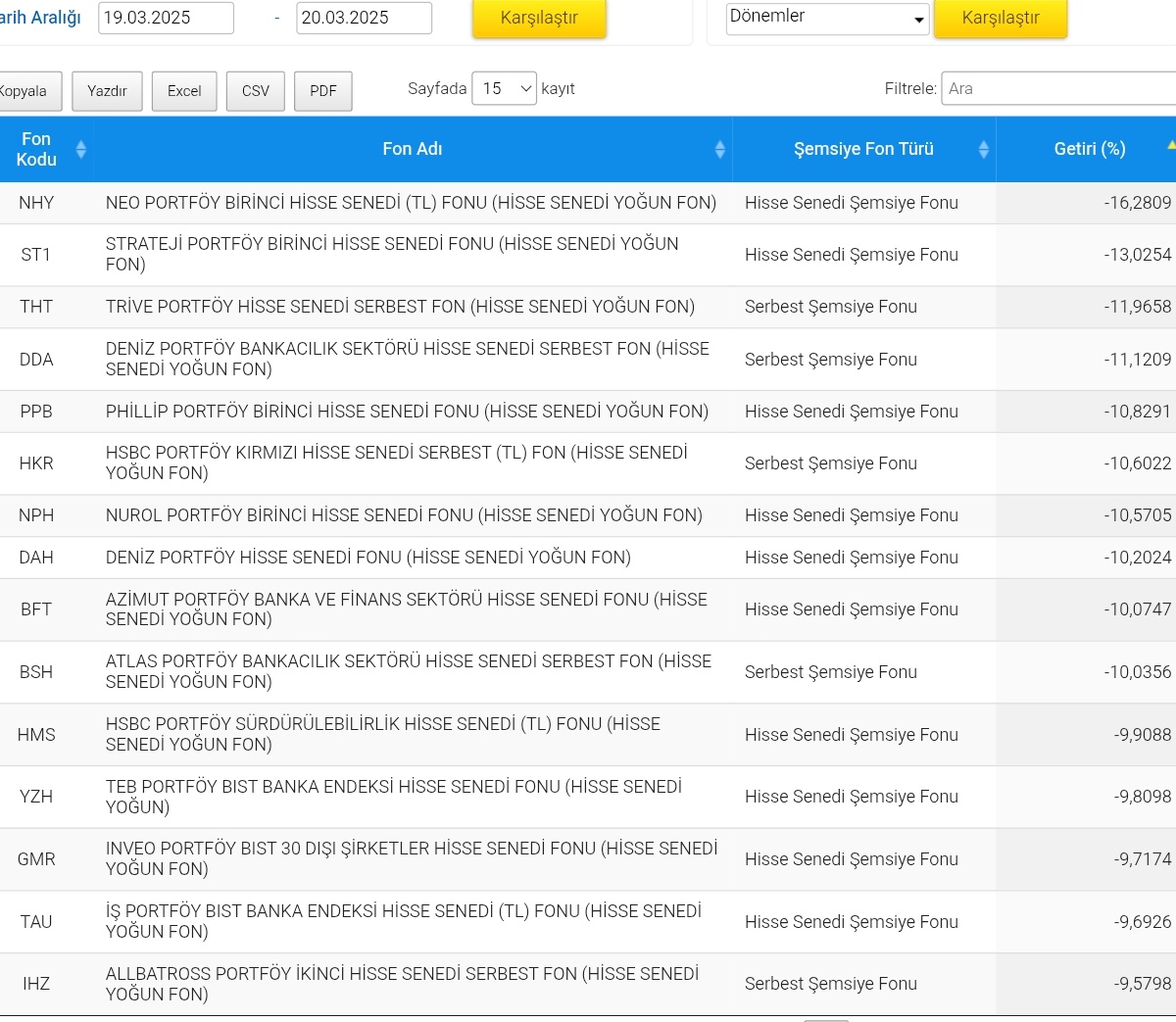Click return value -10,8291

pos(1137,412)
